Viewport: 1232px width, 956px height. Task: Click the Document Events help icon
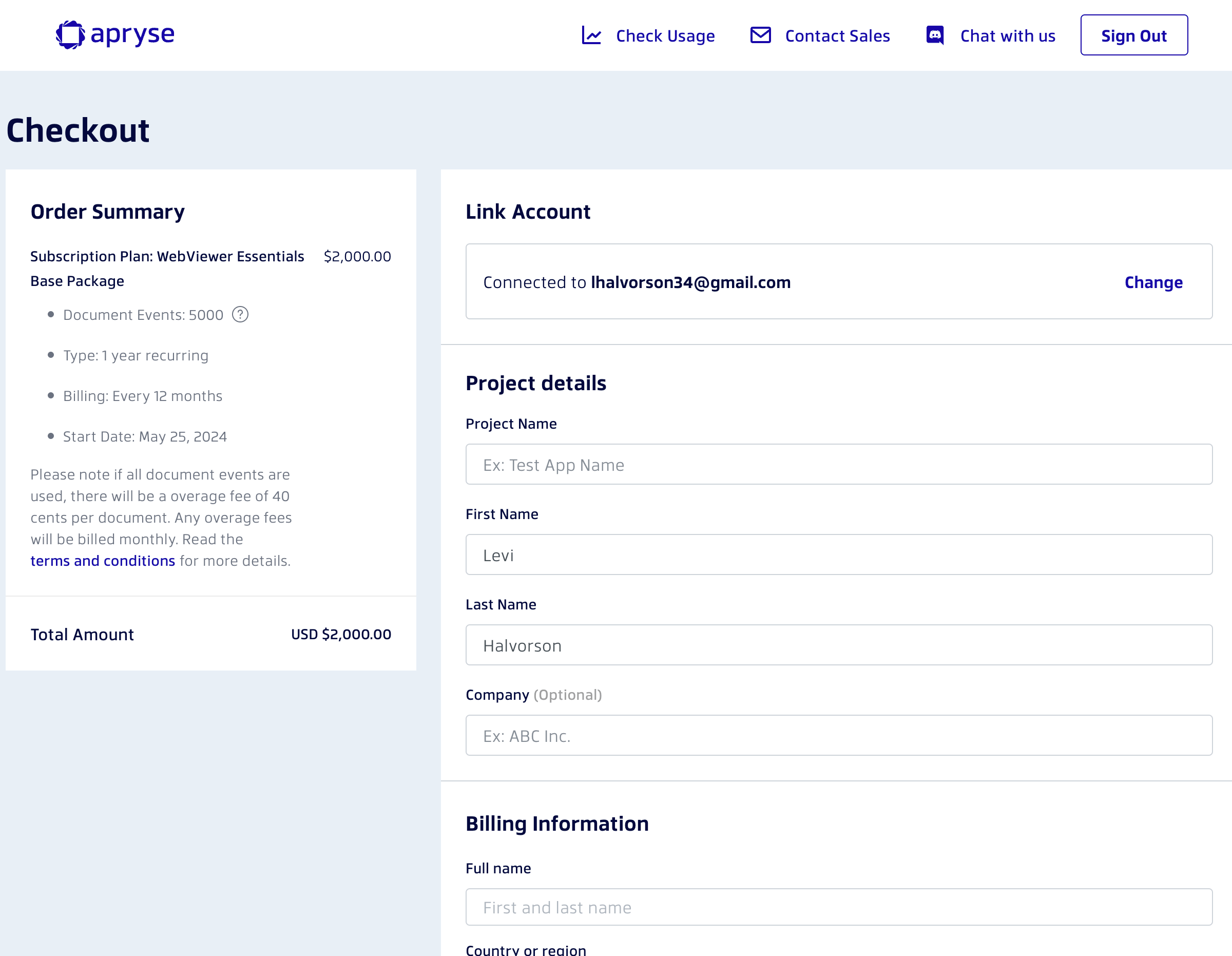(x=240, y=314)
